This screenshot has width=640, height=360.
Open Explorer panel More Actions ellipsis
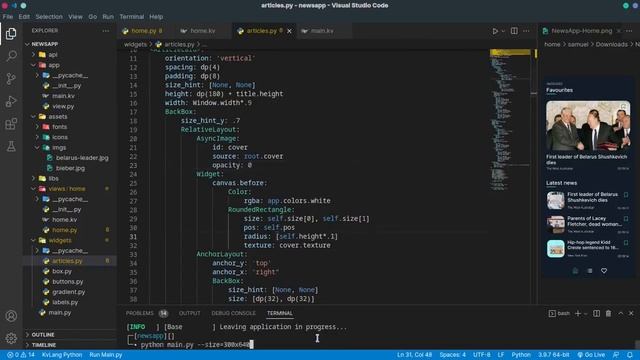pyautogui.click(x=106, y=31)
